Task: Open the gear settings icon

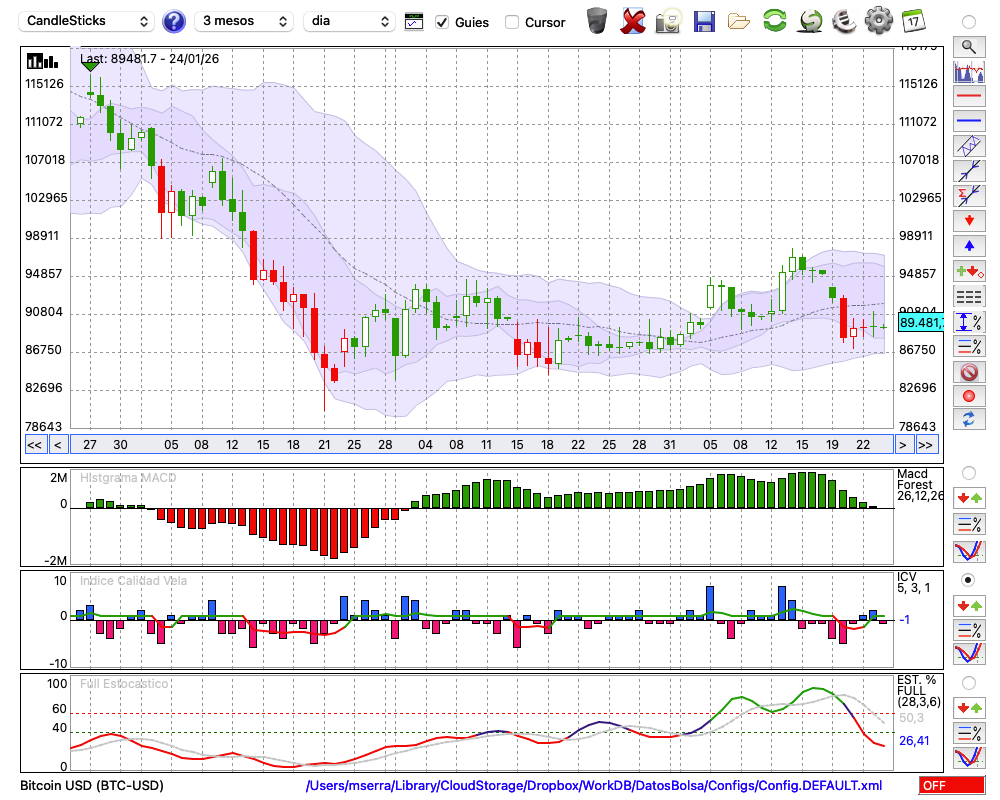Action: (x=878, y=20)
